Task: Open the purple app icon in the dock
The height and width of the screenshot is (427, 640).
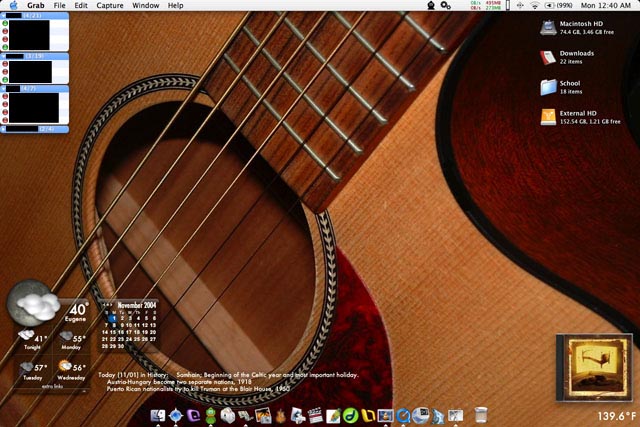Action: click(193, 416)
